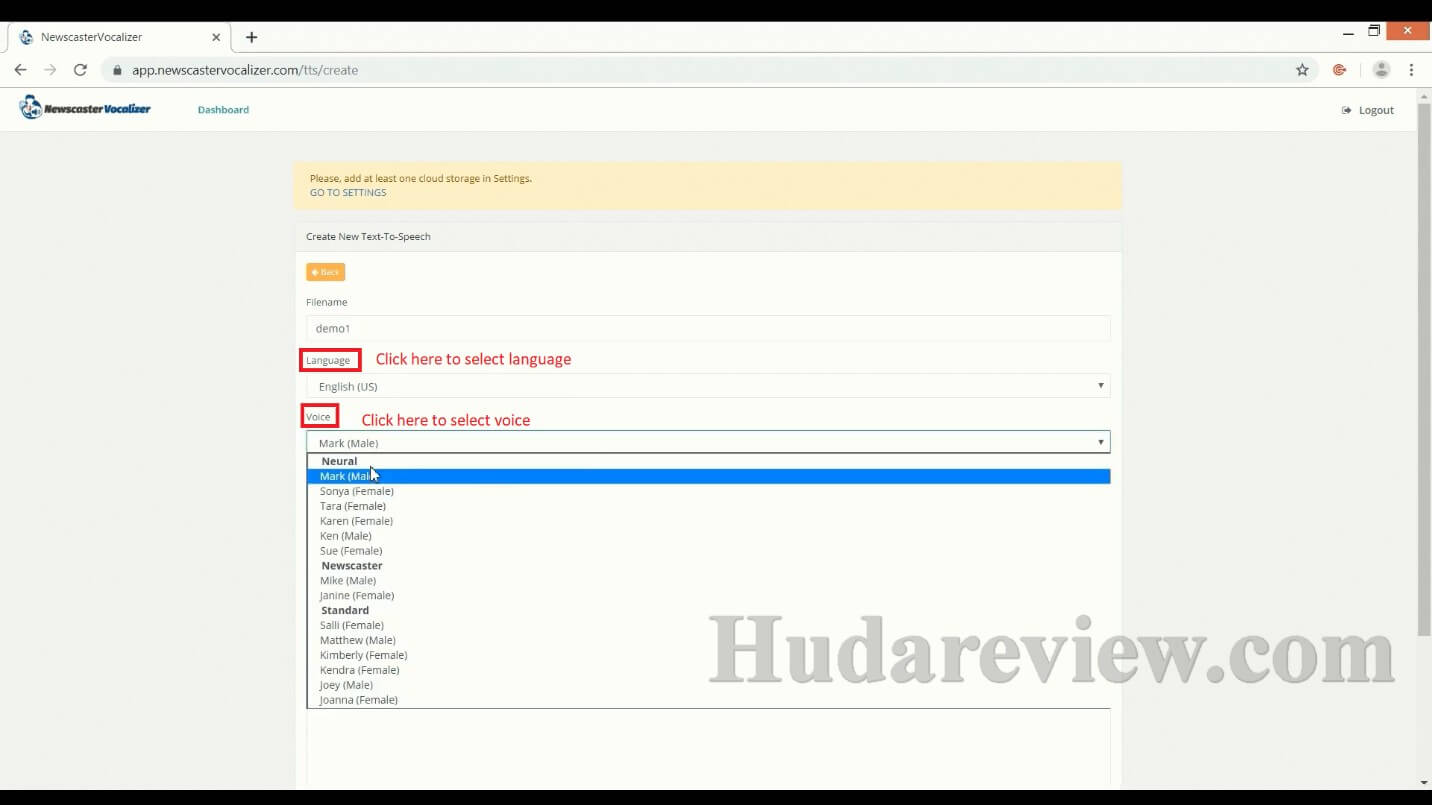Open the red browser extension icon
Viewport: 1432px width, 805px height.
pos(1340,70)
